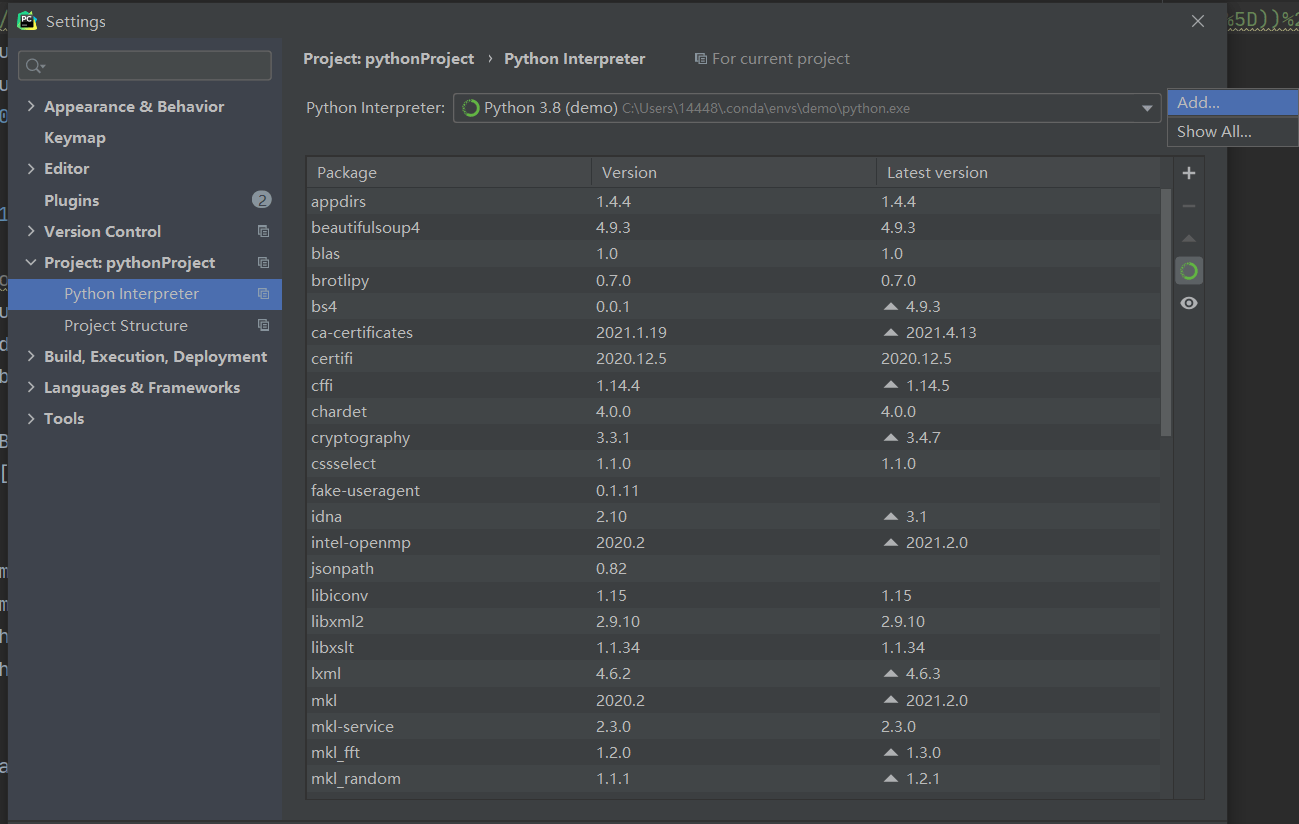1299x824 pixels.
Task: Sort by Version column header
Action: click(734, 172)
